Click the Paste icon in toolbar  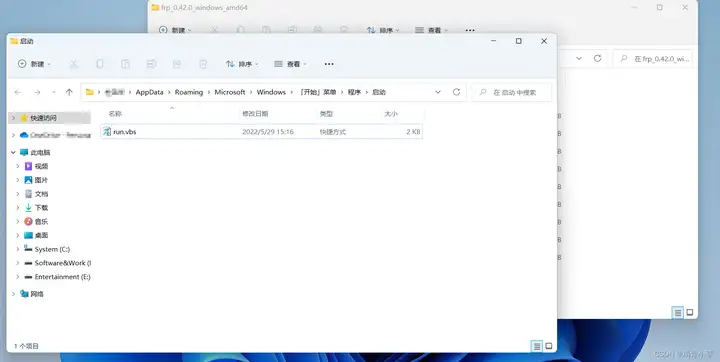pyautogui.click(x=125, y=64)
